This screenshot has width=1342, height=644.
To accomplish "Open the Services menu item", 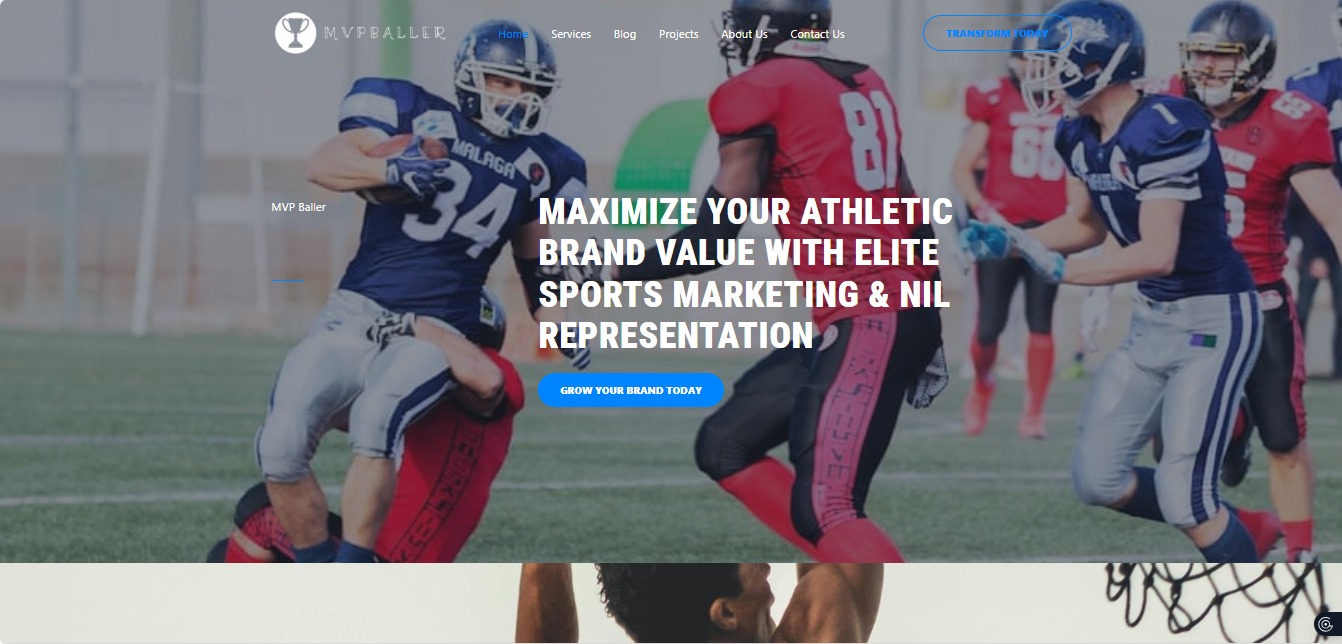I will pyautogui.click(x=571, y=34).
